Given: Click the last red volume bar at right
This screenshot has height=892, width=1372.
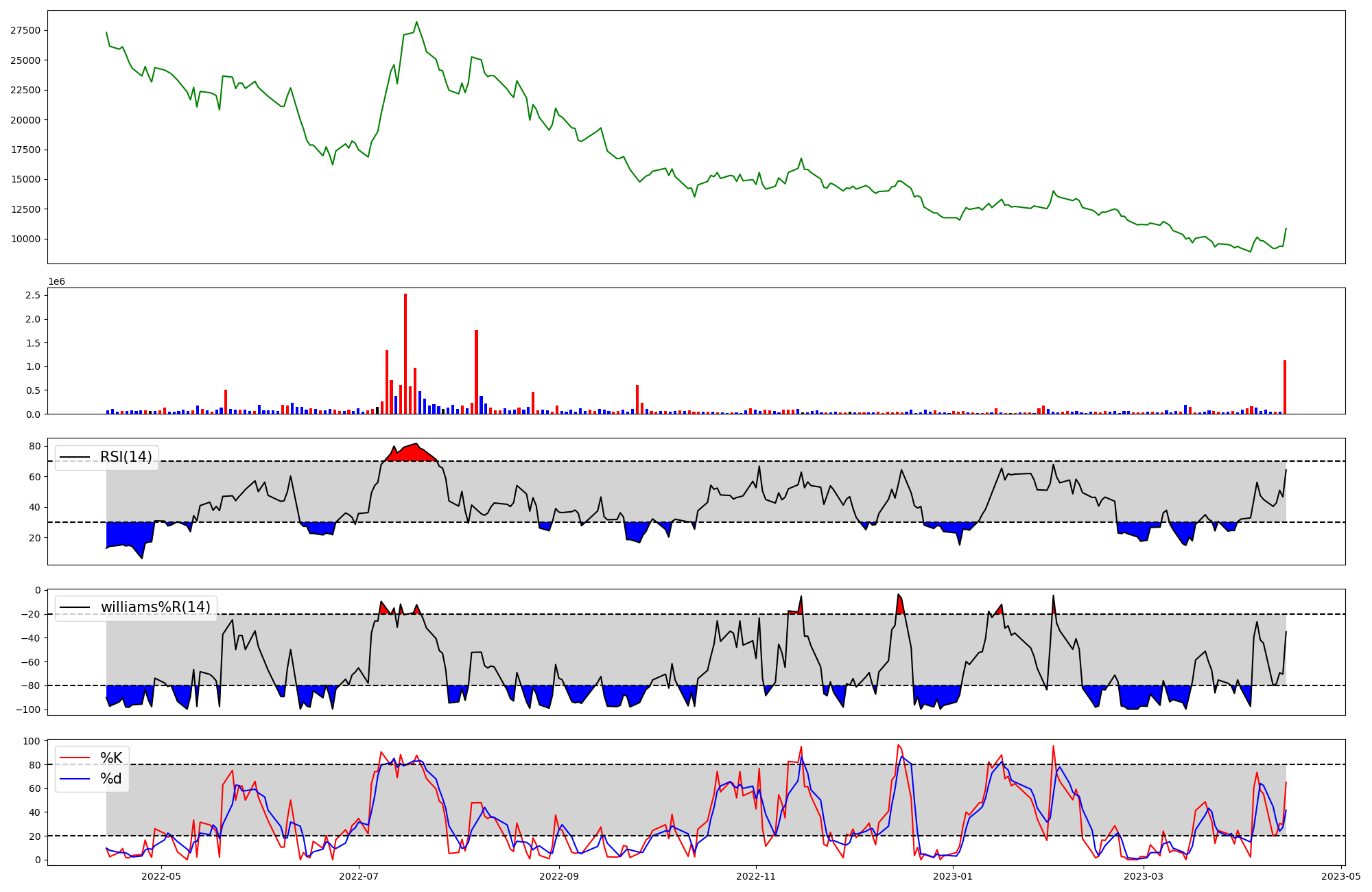Looking at the screenshot, I should coord(1285,388).
